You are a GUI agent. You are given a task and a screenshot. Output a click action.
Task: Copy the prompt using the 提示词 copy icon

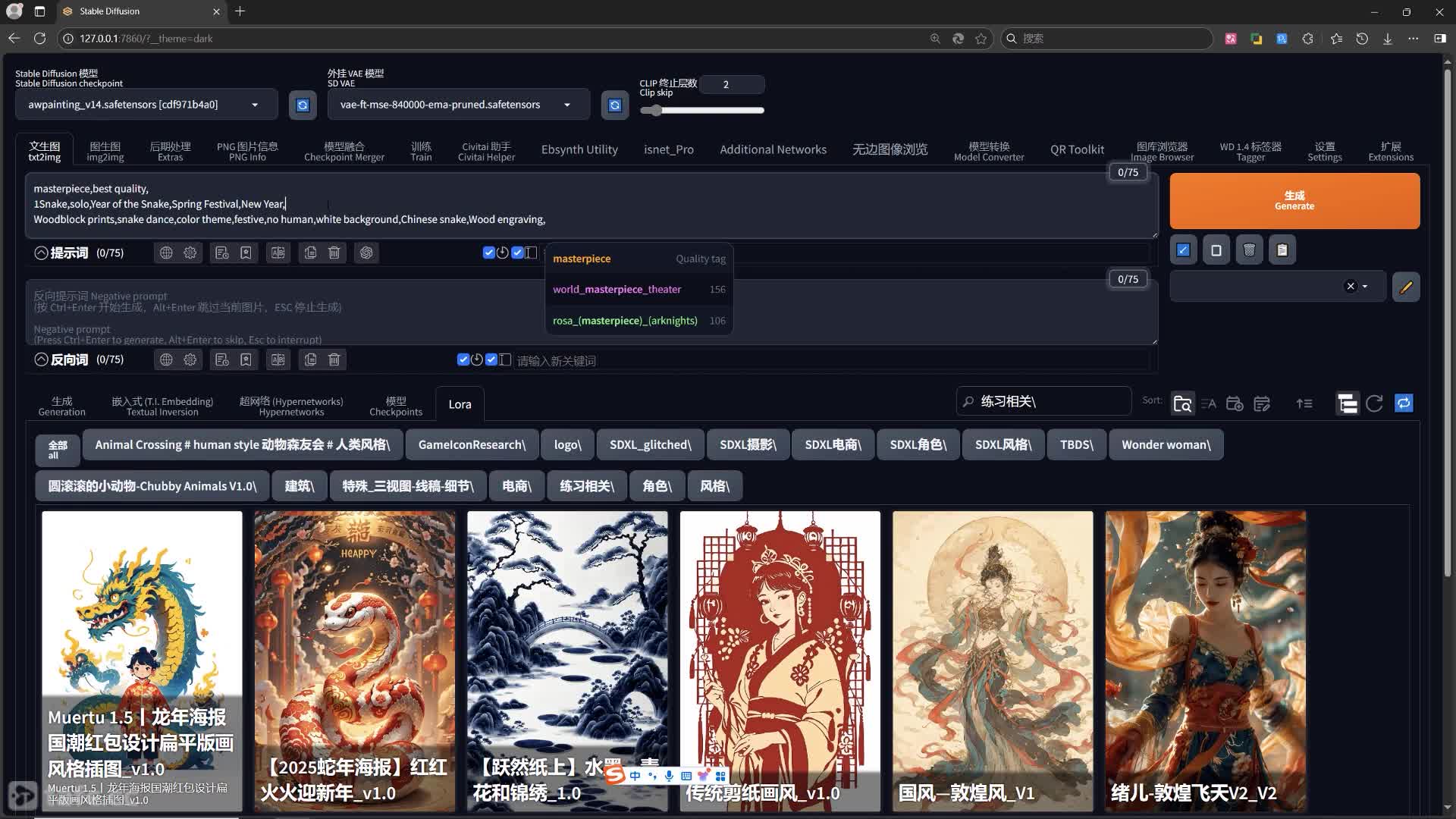click(x=310, y=253)
